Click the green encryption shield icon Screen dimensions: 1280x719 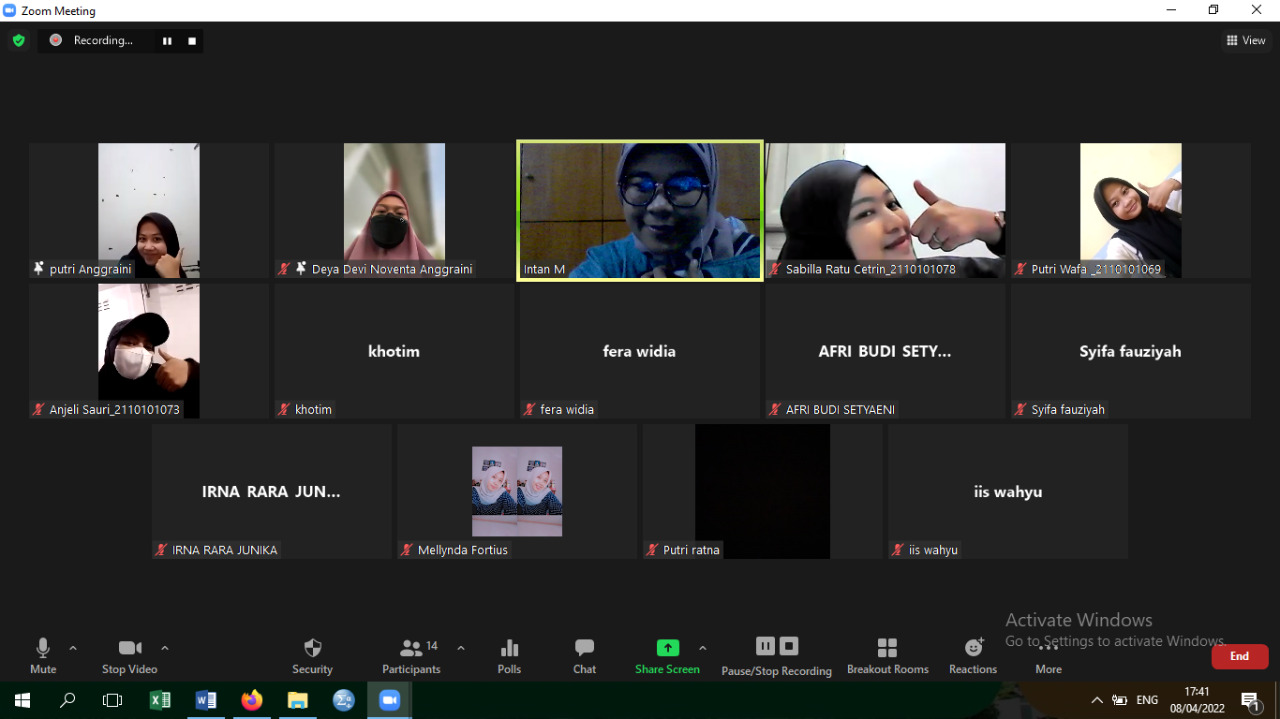[18, 41]
